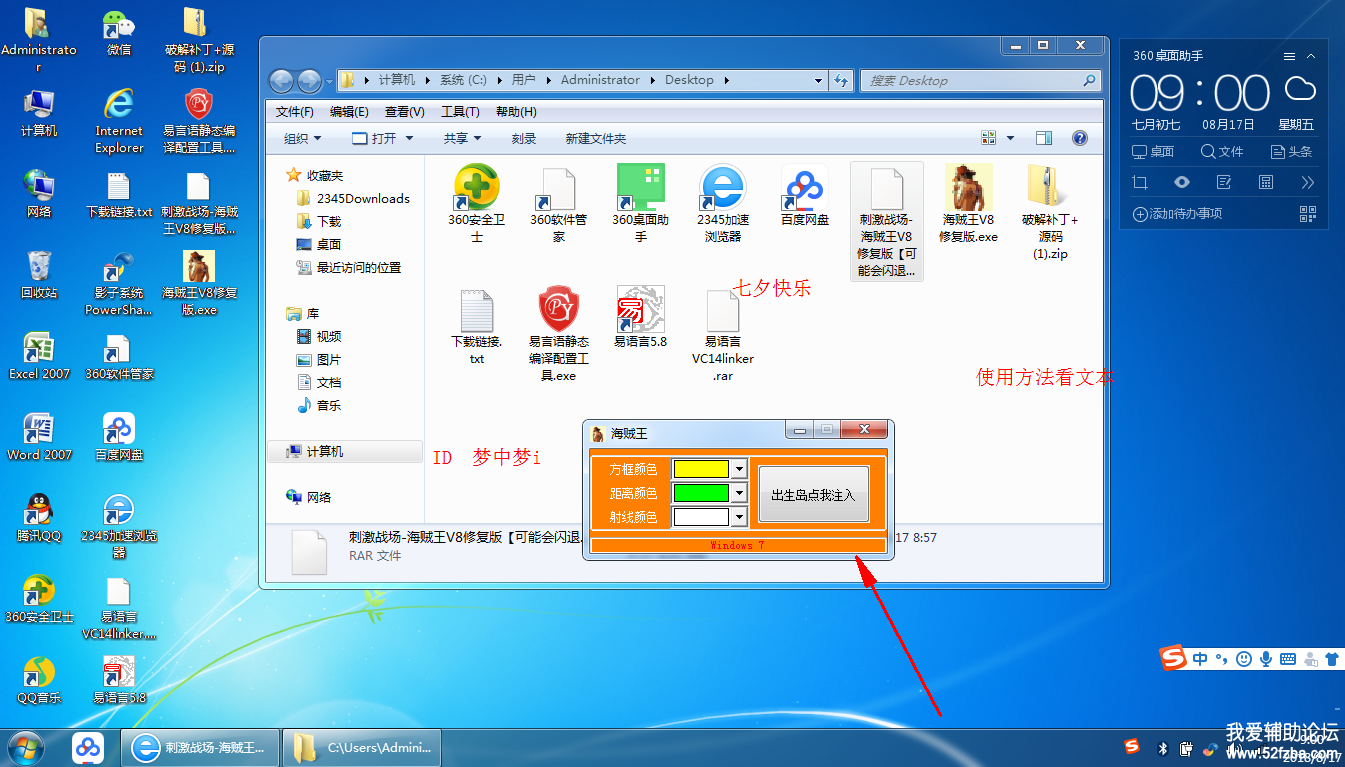Select 360安全卫士 shortcut in the Explorer file list

477,204
